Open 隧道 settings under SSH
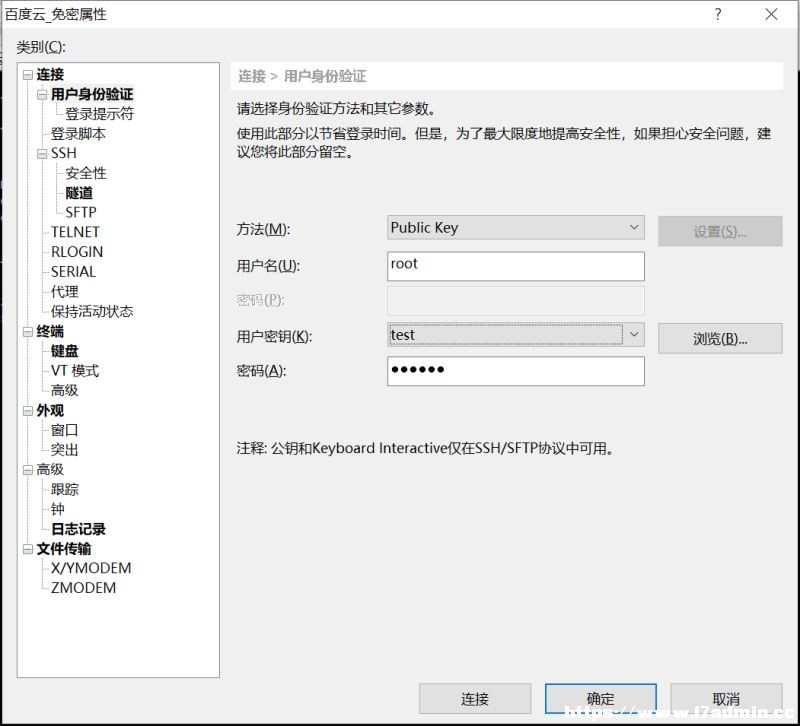The image size is (800, 726). point(79,193)
